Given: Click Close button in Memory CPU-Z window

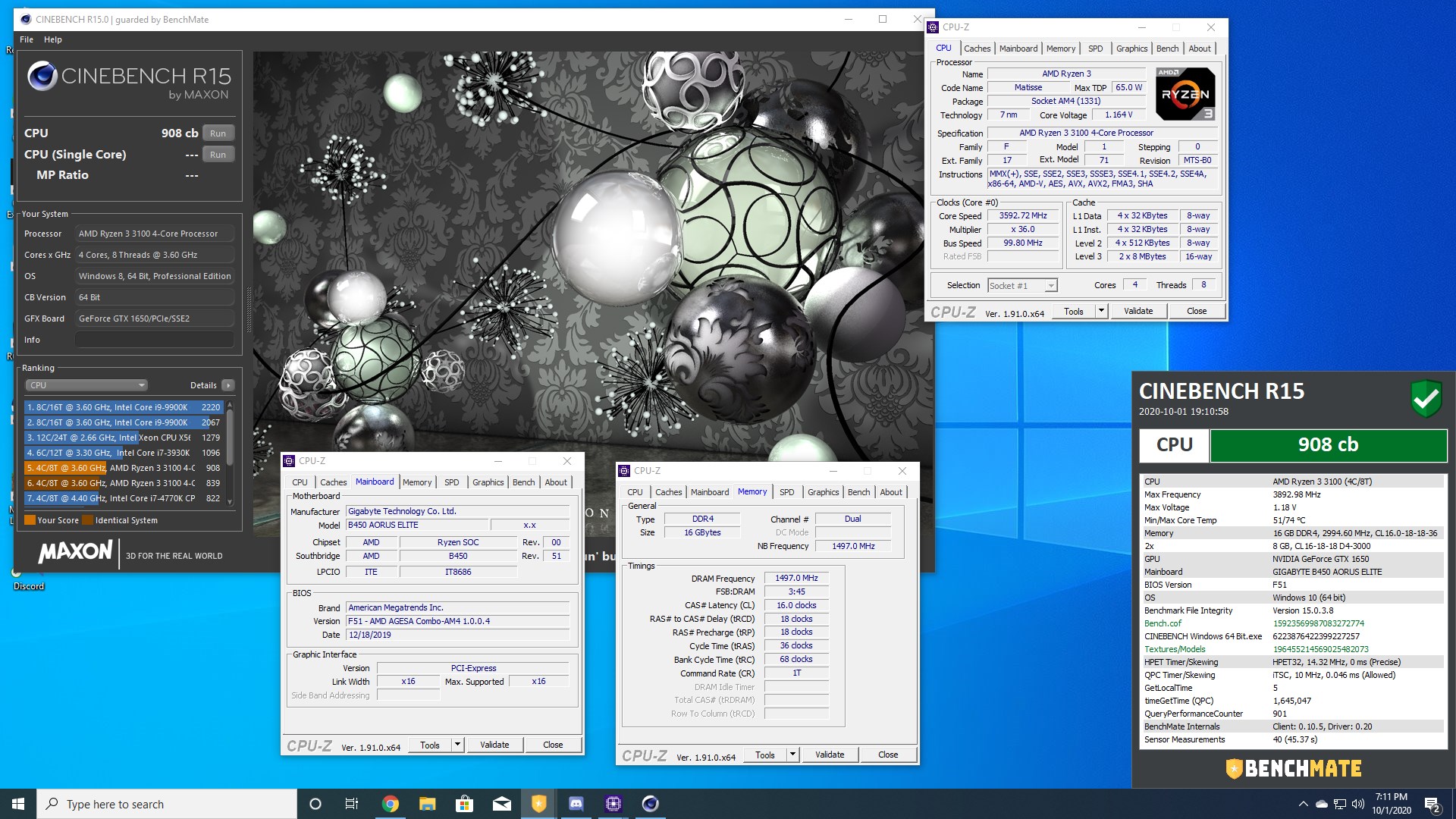Looking at the screenshot, I should point(888,755).
